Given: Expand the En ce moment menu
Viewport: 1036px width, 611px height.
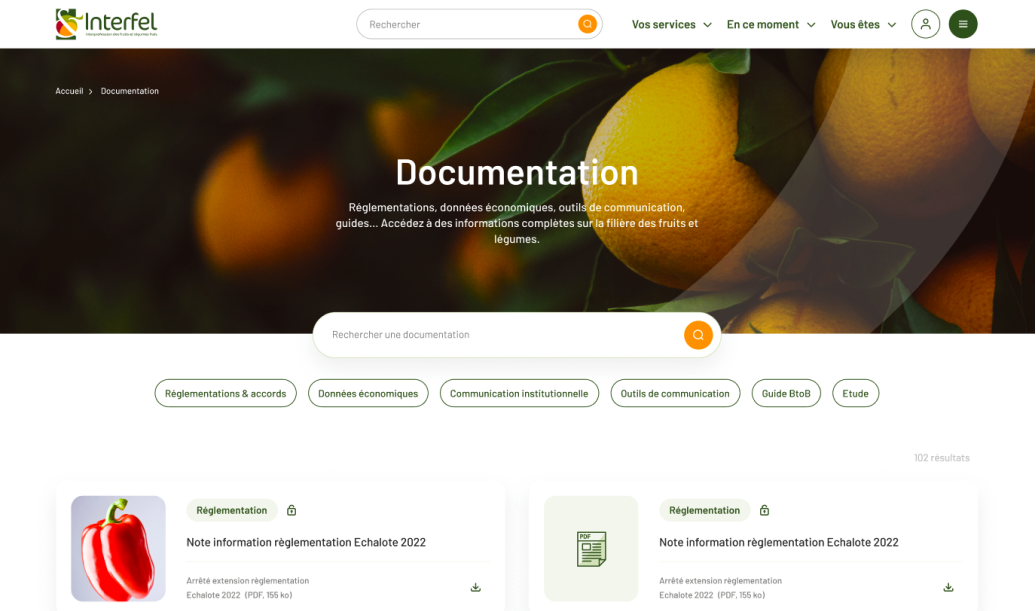Looking at the screenshot, I should pyautogui.click(x=770, y=25).
